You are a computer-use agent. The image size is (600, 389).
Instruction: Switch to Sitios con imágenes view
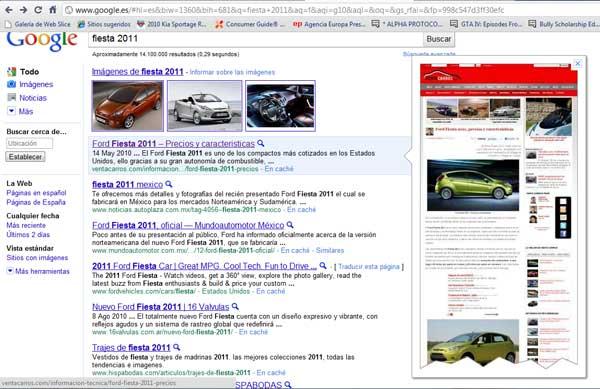(37, 258)
